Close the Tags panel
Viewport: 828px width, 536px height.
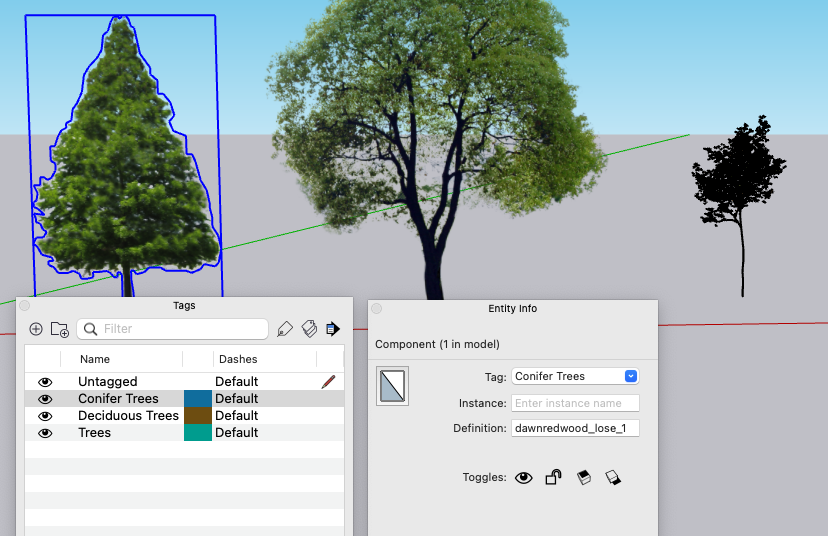[24, 306]
